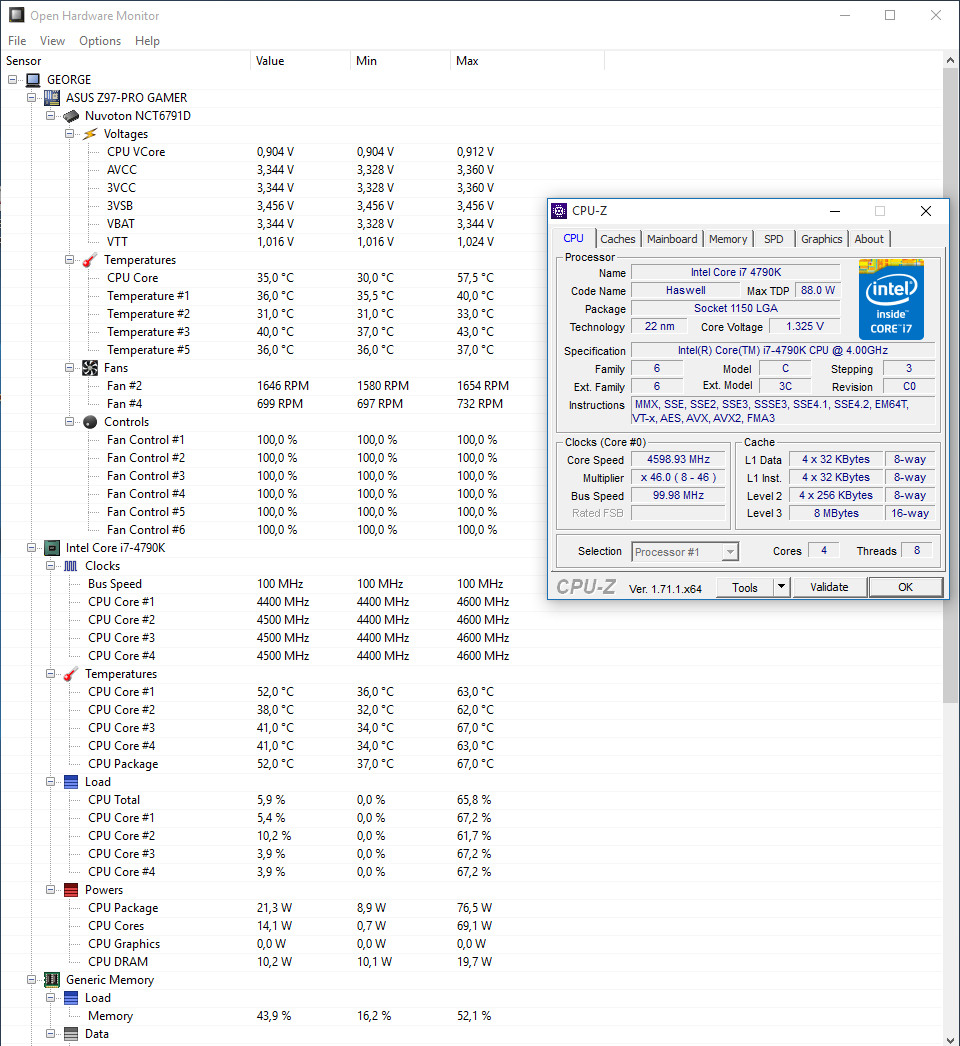Click the Sensor column header
Viewport: 960px width, 1046px height.
(x=125, y=61)
